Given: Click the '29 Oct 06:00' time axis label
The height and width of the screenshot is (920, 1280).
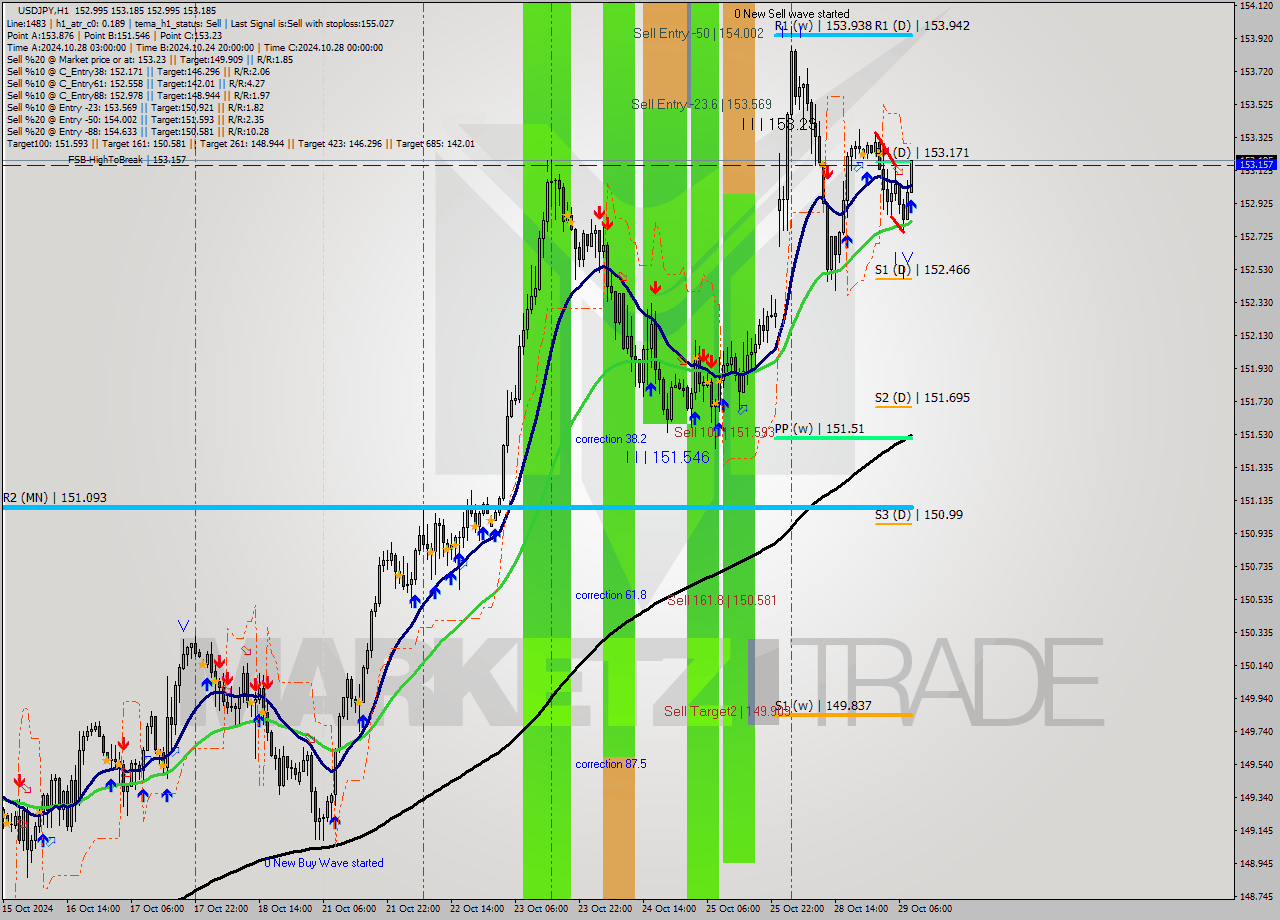Looking at the screenshot, I should pyautogui.click(x=925, y=909).
